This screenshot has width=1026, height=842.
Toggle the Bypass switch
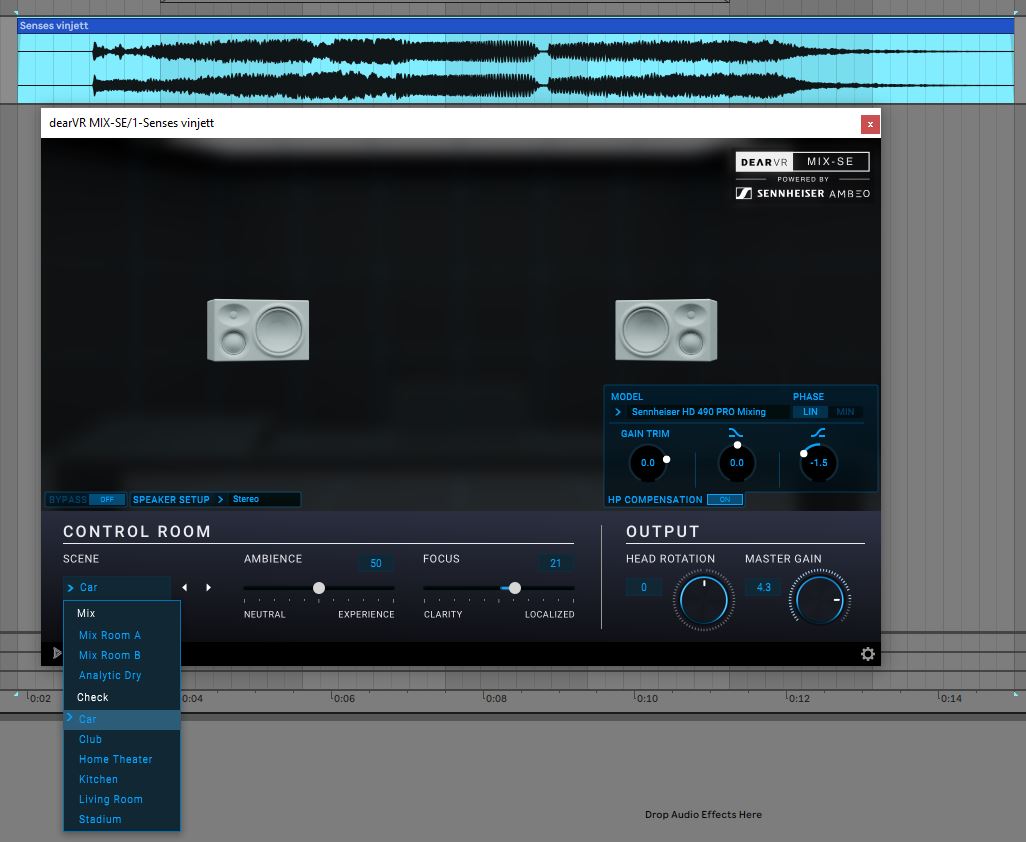coord(106,499)
